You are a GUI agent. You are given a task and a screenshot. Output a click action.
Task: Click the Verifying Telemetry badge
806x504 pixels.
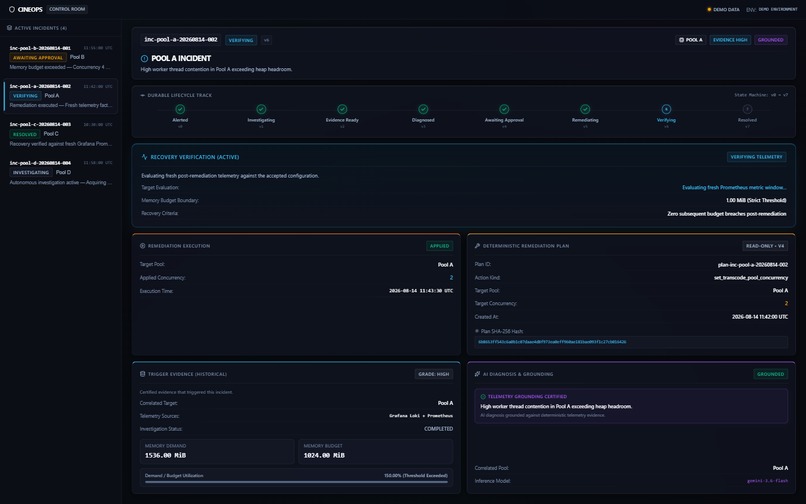(756, 157)
